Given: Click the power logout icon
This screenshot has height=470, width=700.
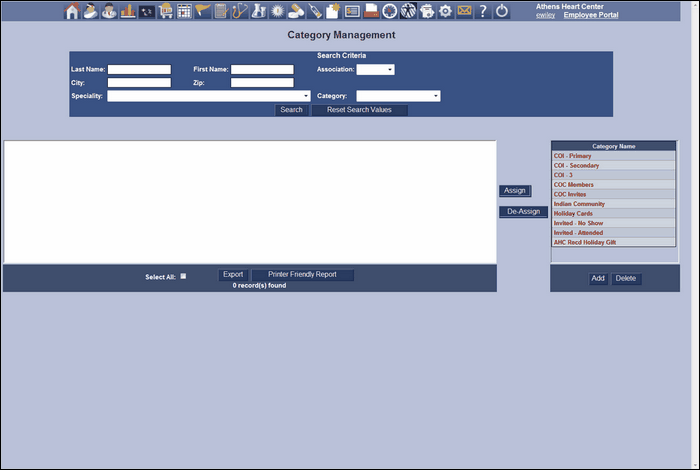Looking at the screenshot, I should tap(502, 11).
